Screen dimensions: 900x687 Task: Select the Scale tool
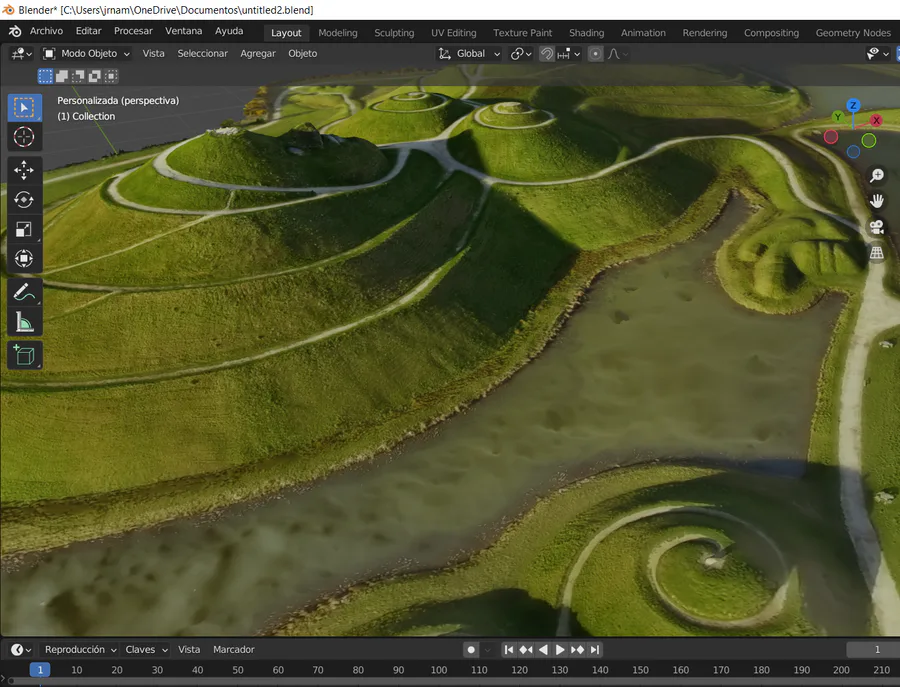tap(24, 229)
